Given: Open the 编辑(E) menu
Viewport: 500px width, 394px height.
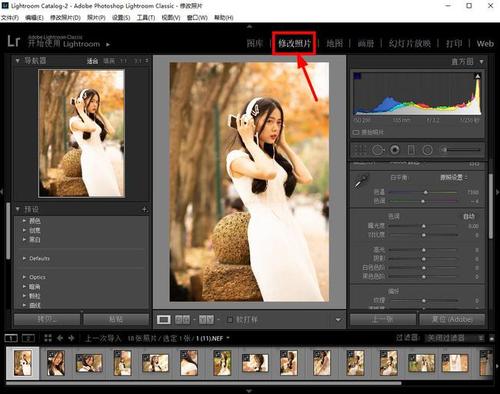Looking at the screenshot, I should coord(34,17).
